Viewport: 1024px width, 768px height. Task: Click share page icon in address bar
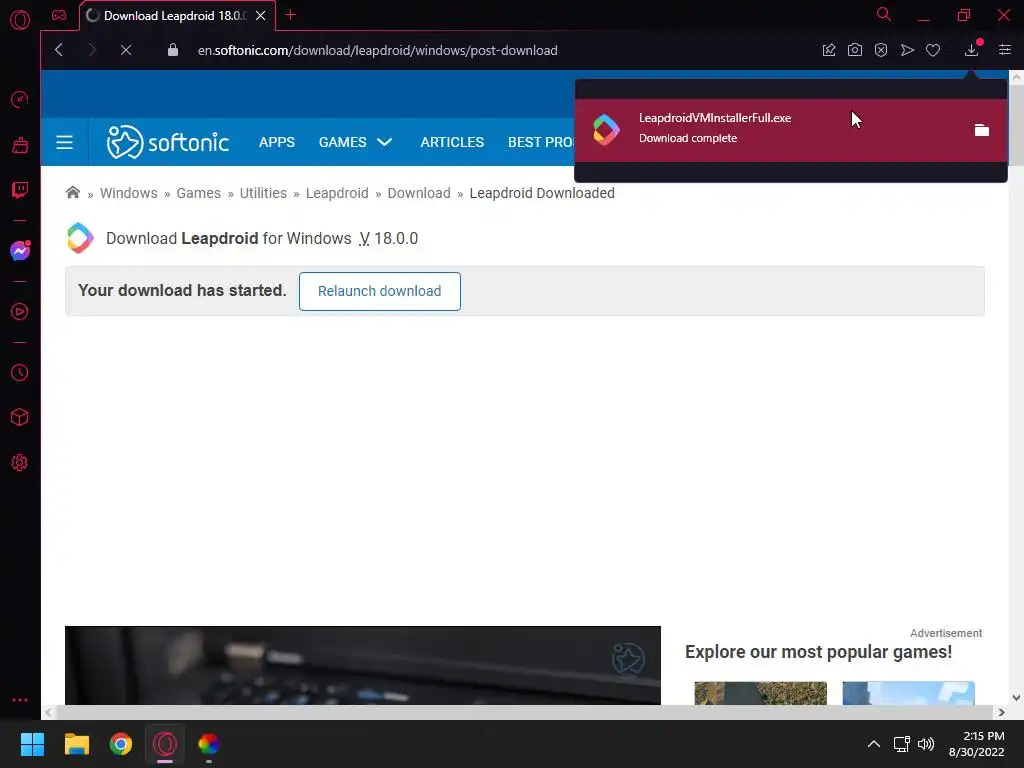click(829, 50)
